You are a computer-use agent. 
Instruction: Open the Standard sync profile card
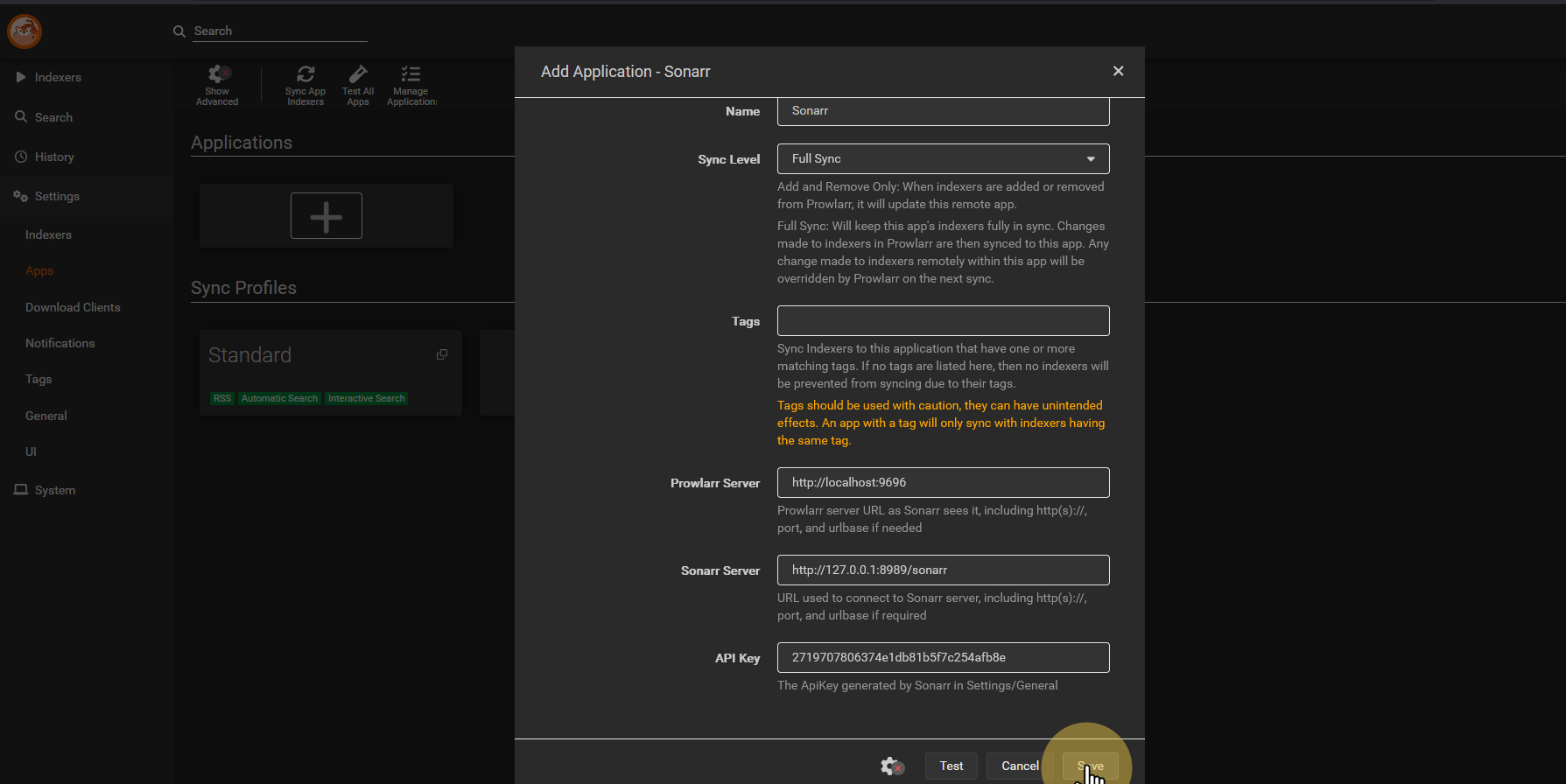pos(331,372)
